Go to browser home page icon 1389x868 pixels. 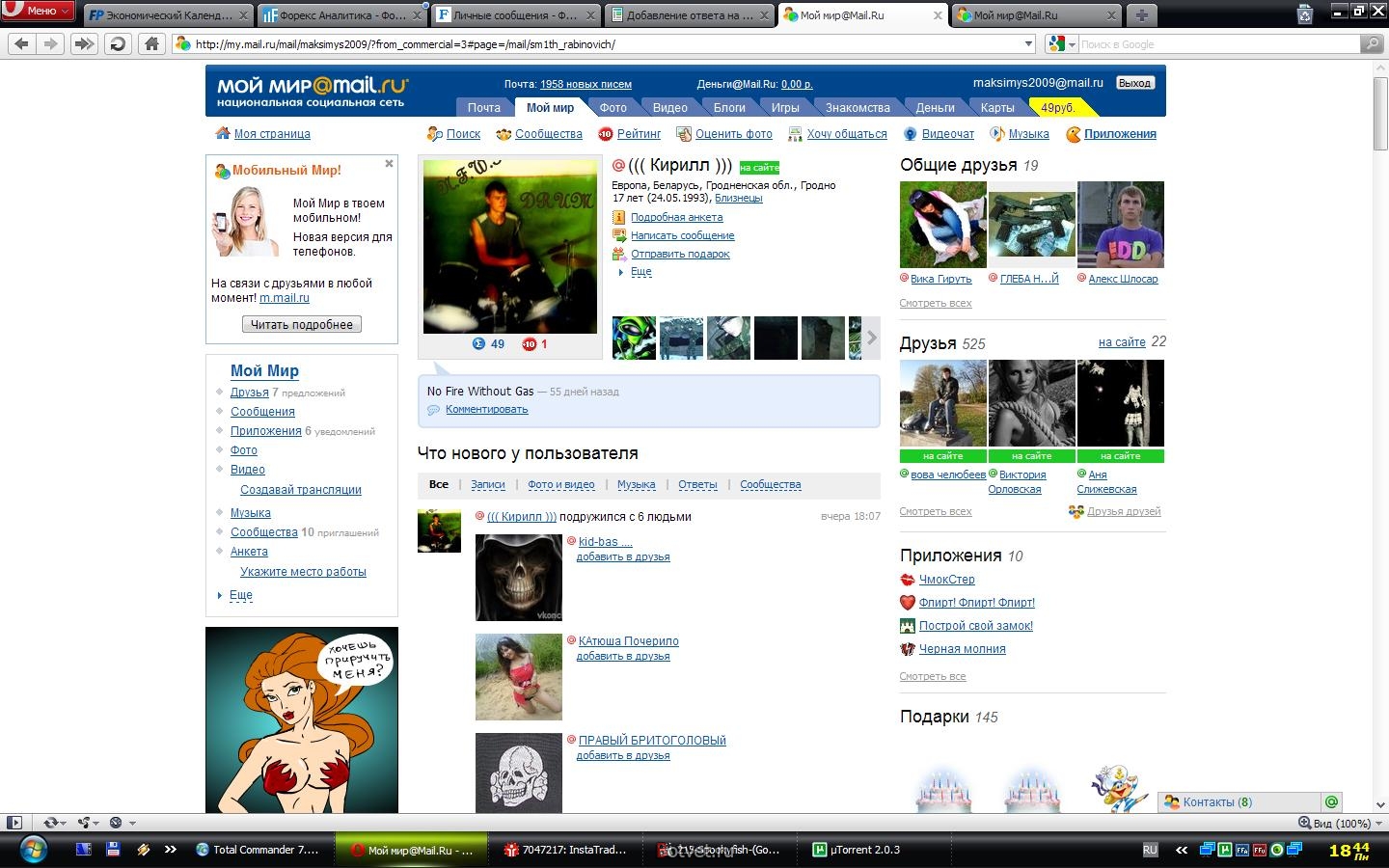click(x=151, y=43)
